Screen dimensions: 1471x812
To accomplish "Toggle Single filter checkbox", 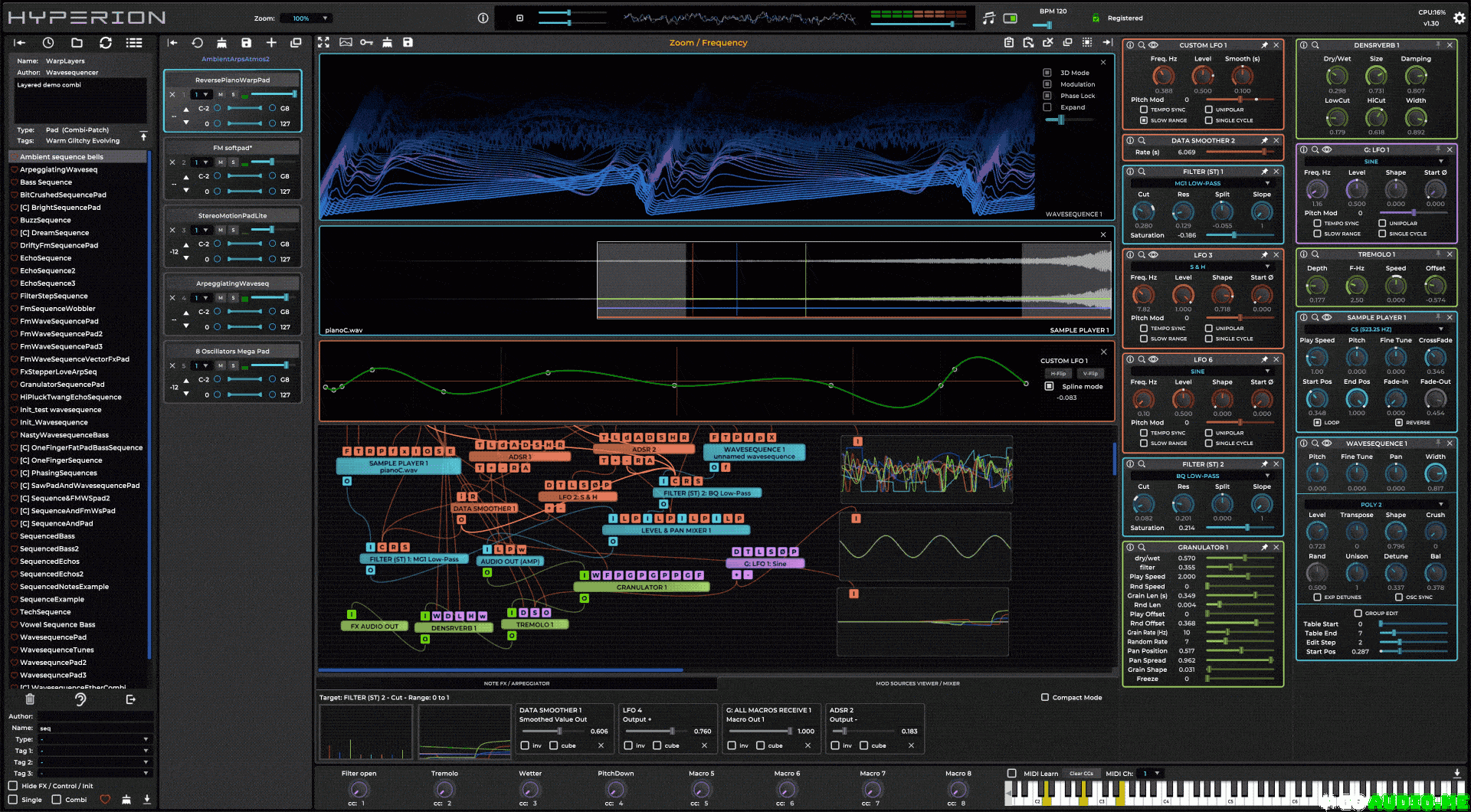I will [x=13, y=799].
